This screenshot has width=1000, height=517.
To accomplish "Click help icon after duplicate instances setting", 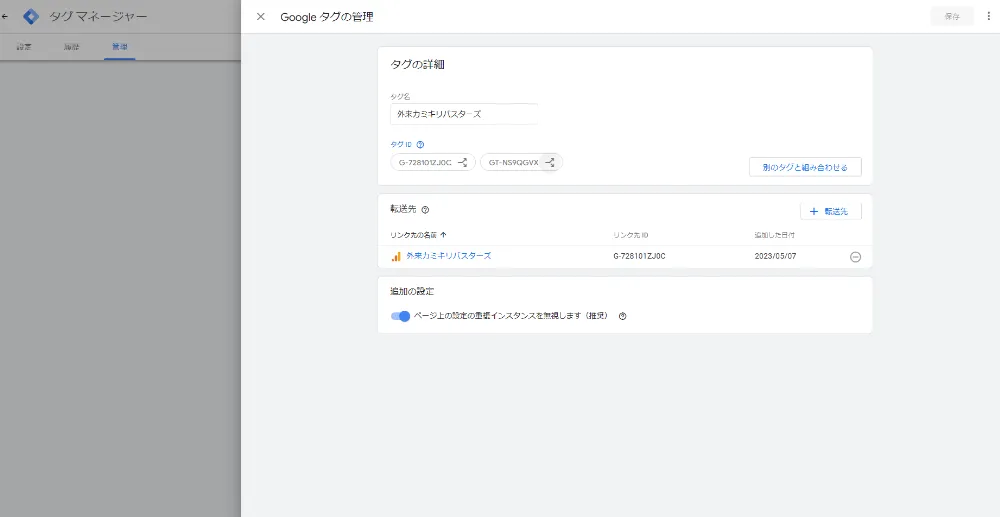I will click(x=622, y=316).
